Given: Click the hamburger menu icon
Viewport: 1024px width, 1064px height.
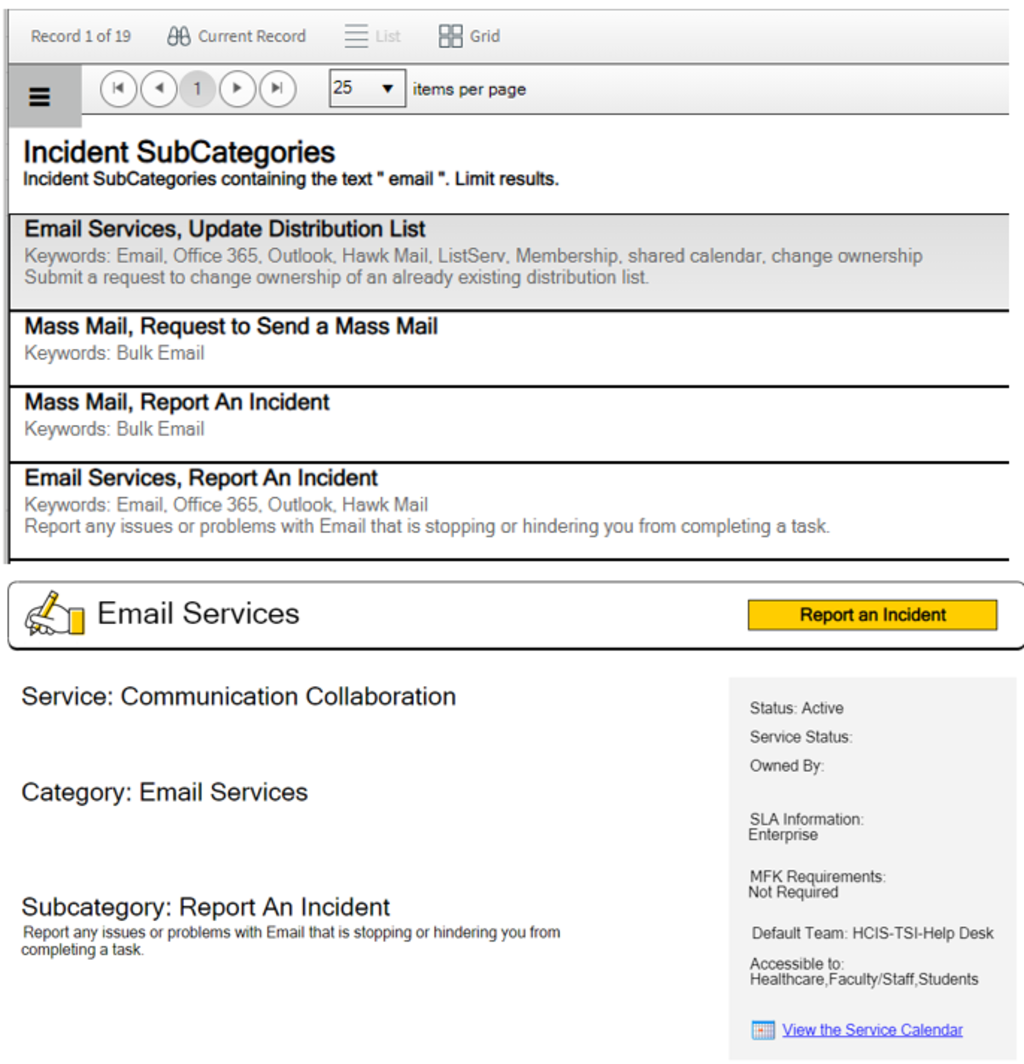Looking at the screenshot, I should click(39, 96).
